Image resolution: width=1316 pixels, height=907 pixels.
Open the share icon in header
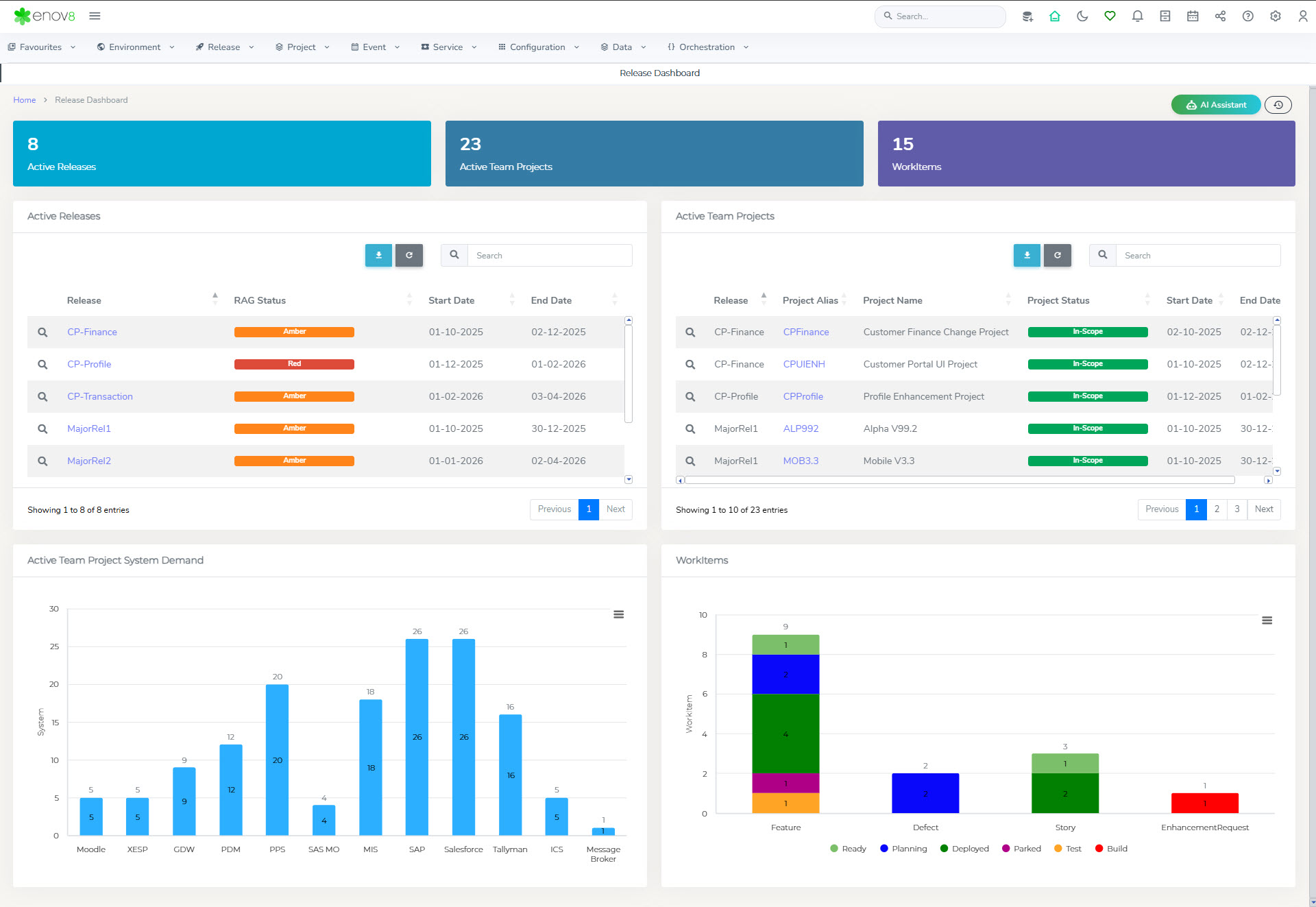click(x=1220, y=16)
